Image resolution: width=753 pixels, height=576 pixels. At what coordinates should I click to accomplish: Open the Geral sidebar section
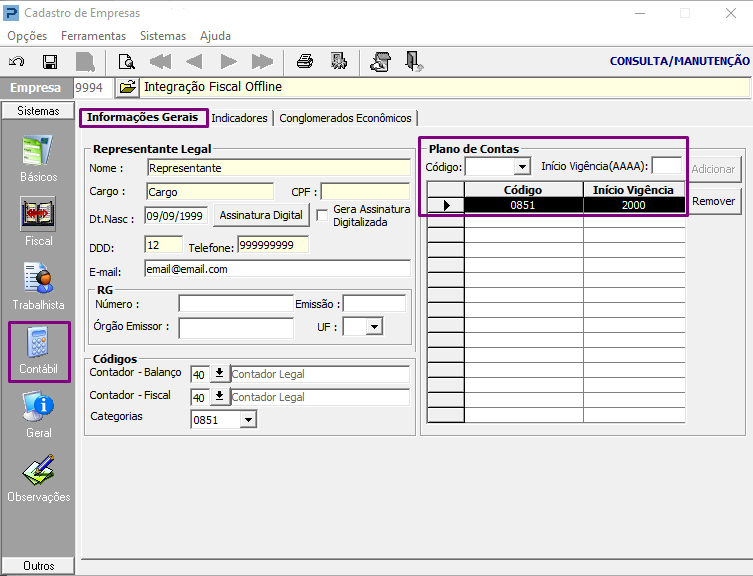38,415
